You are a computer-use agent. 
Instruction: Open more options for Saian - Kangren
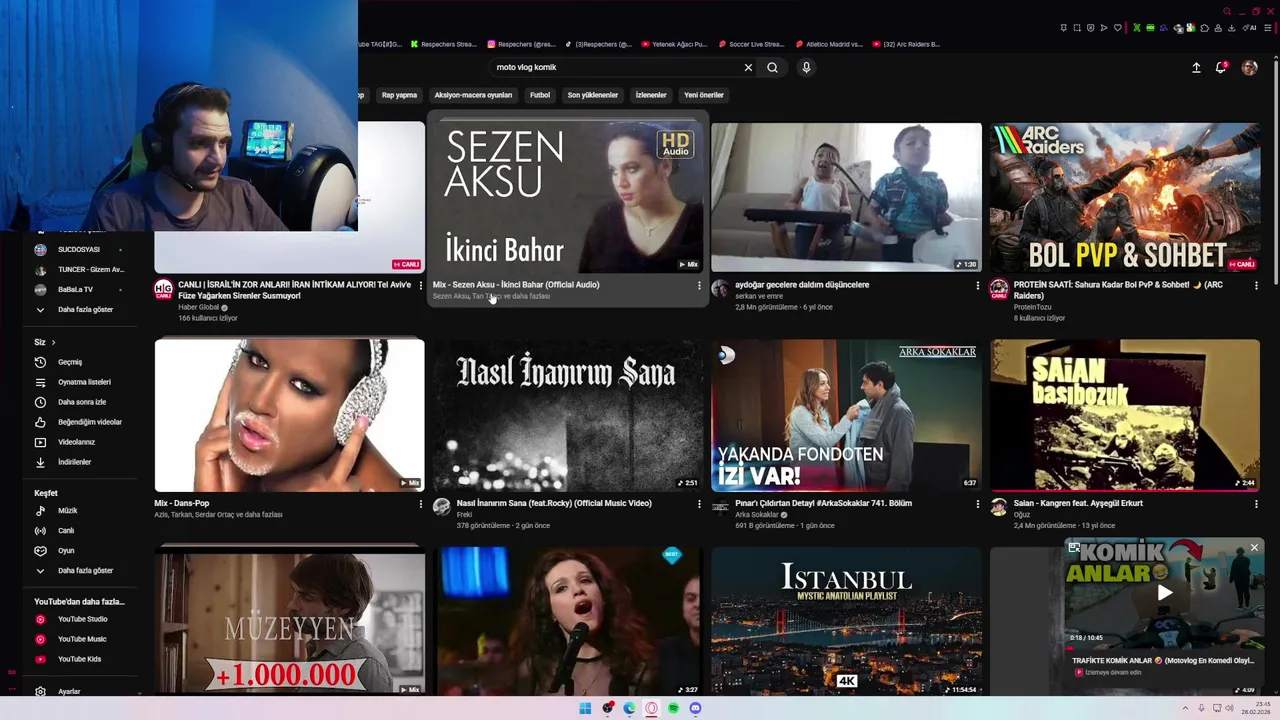[1256, 504]
